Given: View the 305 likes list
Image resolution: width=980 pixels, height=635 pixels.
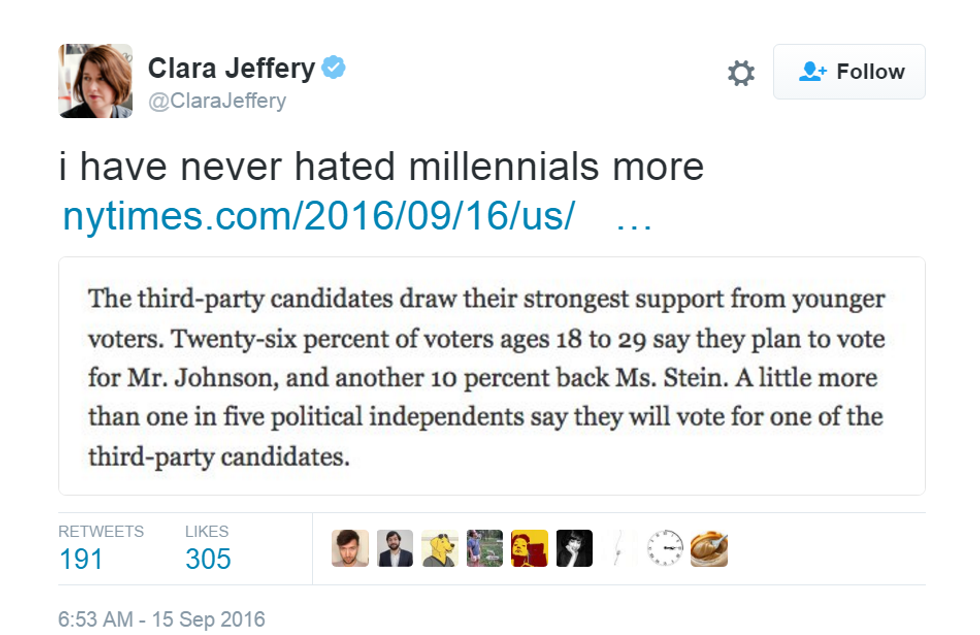Looking at the screenshot, I should tap(208, 559).
